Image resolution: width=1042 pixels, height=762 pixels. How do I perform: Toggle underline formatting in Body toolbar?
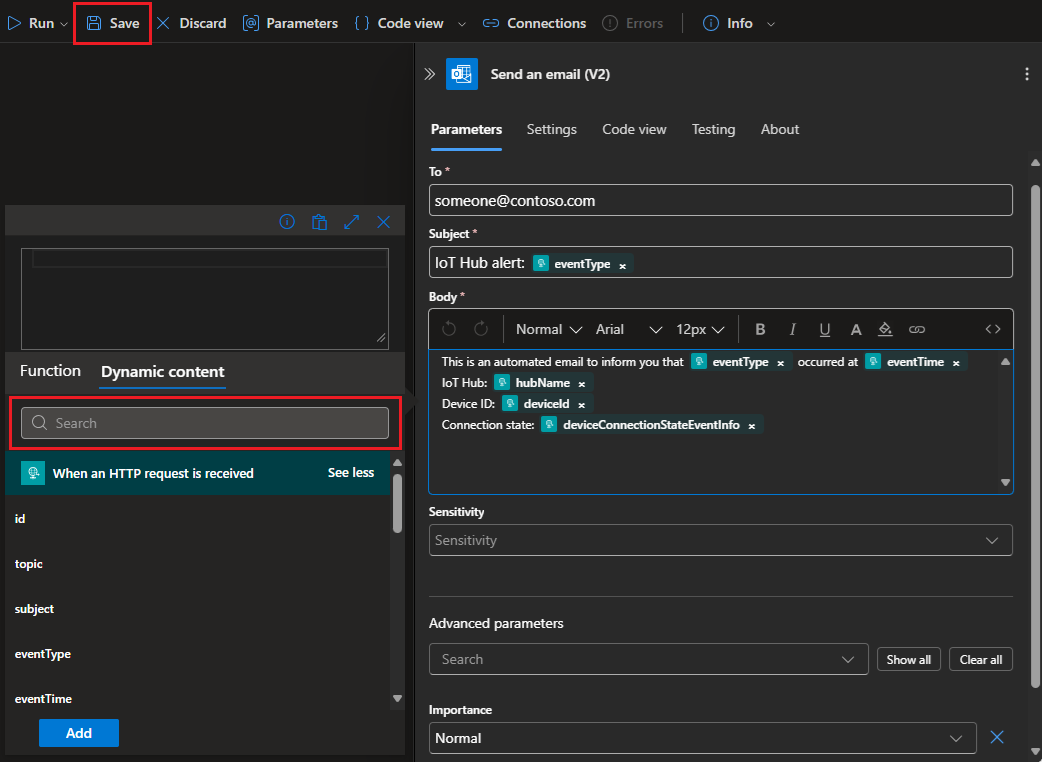824,329
